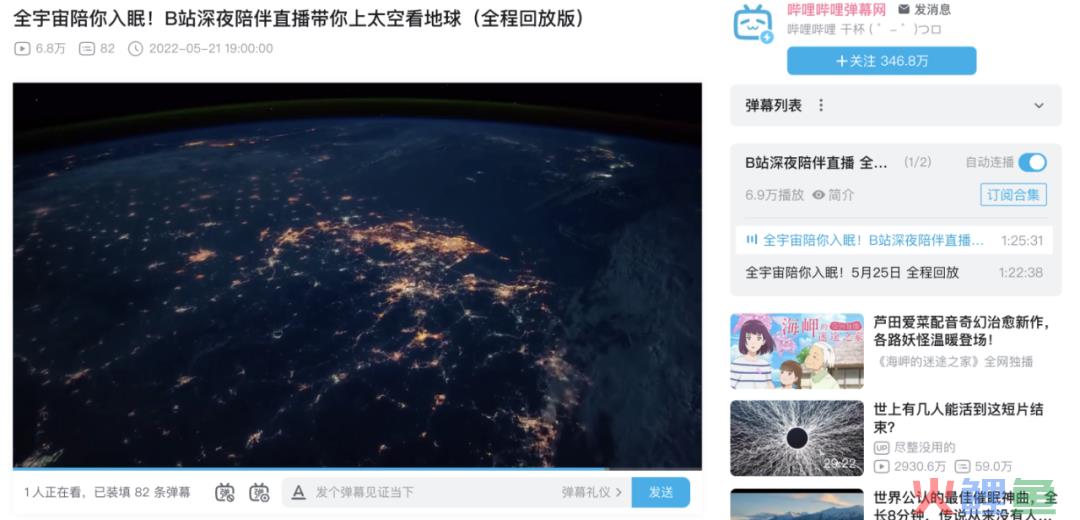1080x520 pixels.
Task: Expand the 弹幕列表 chevron
Action: point(1039,105)
